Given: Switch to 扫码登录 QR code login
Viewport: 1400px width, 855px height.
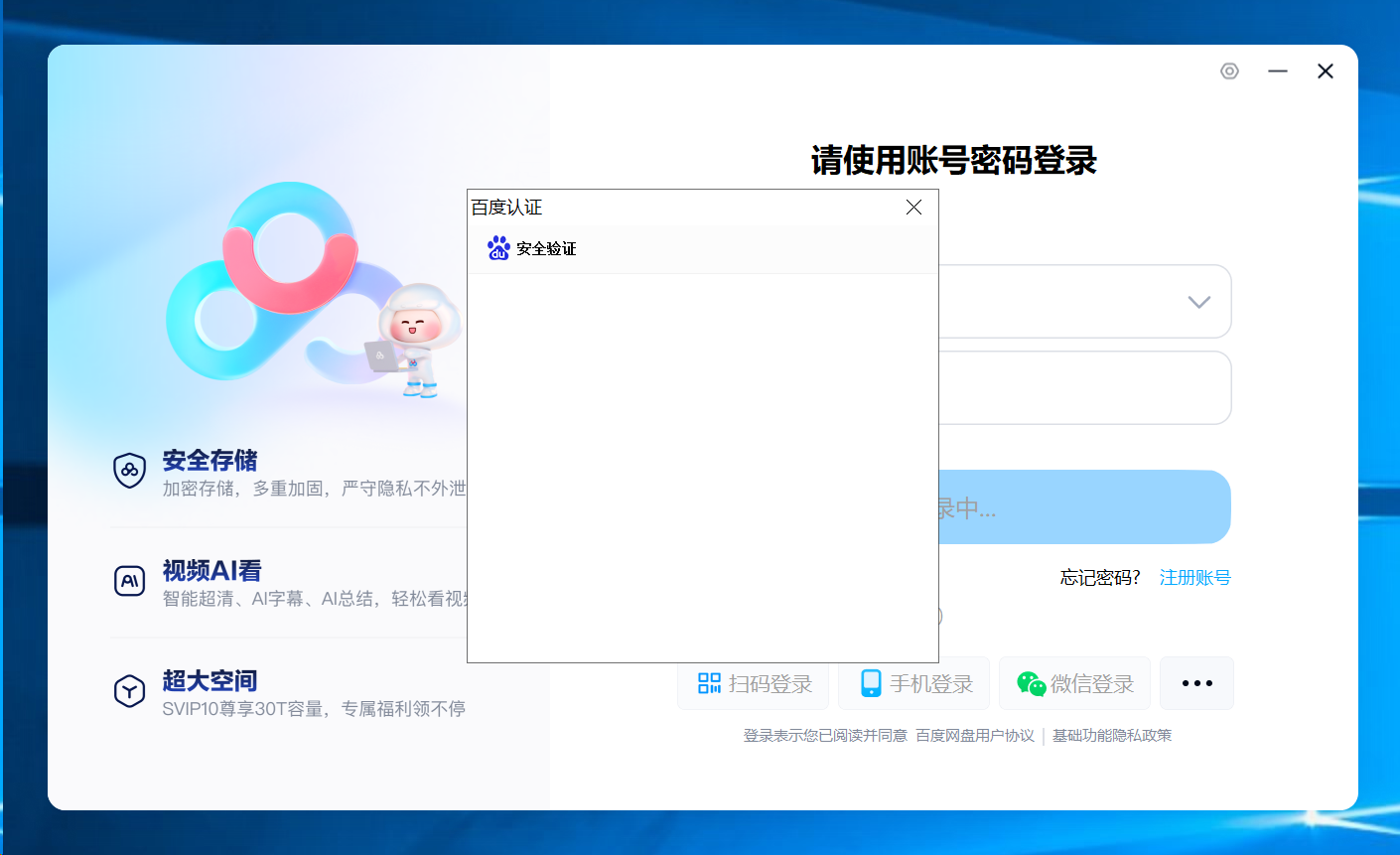Looking at the screenshot, I should [x=754, y=683].
